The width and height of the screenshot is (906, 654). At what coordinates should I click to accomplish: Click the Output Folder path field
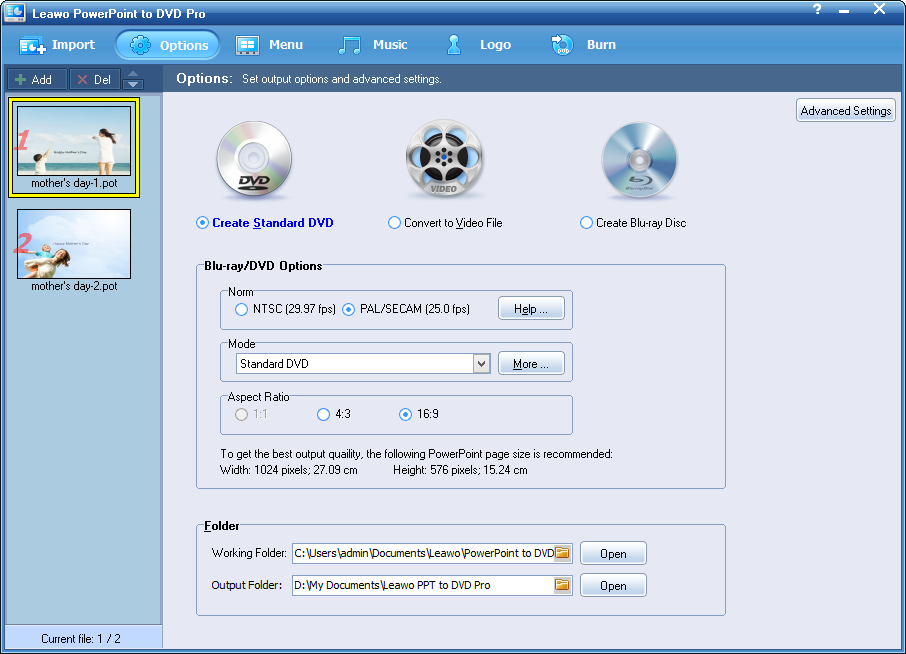tap(424, 585)
